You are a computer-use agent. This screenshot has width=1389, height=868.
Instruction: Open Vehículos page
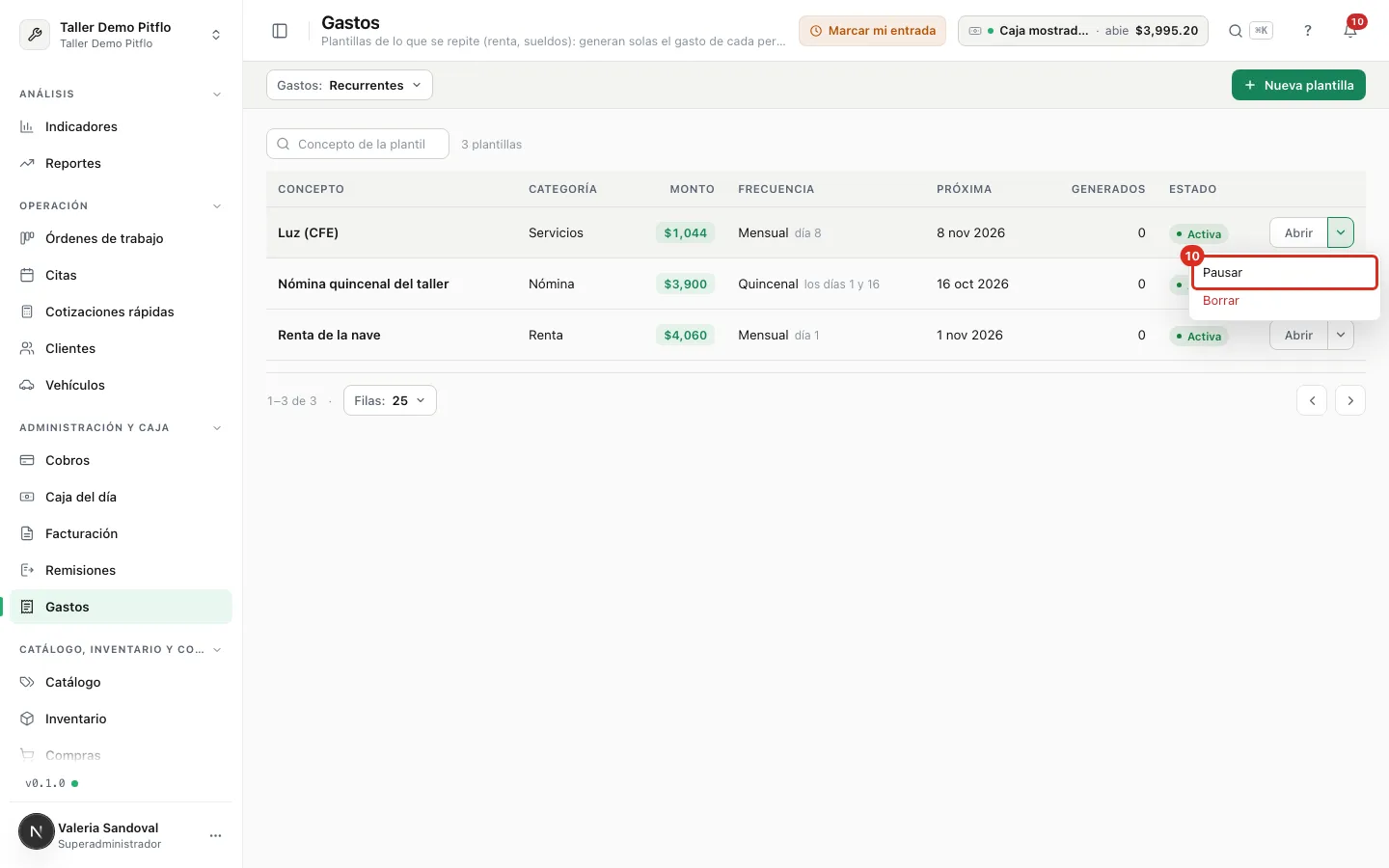point(121,385)
